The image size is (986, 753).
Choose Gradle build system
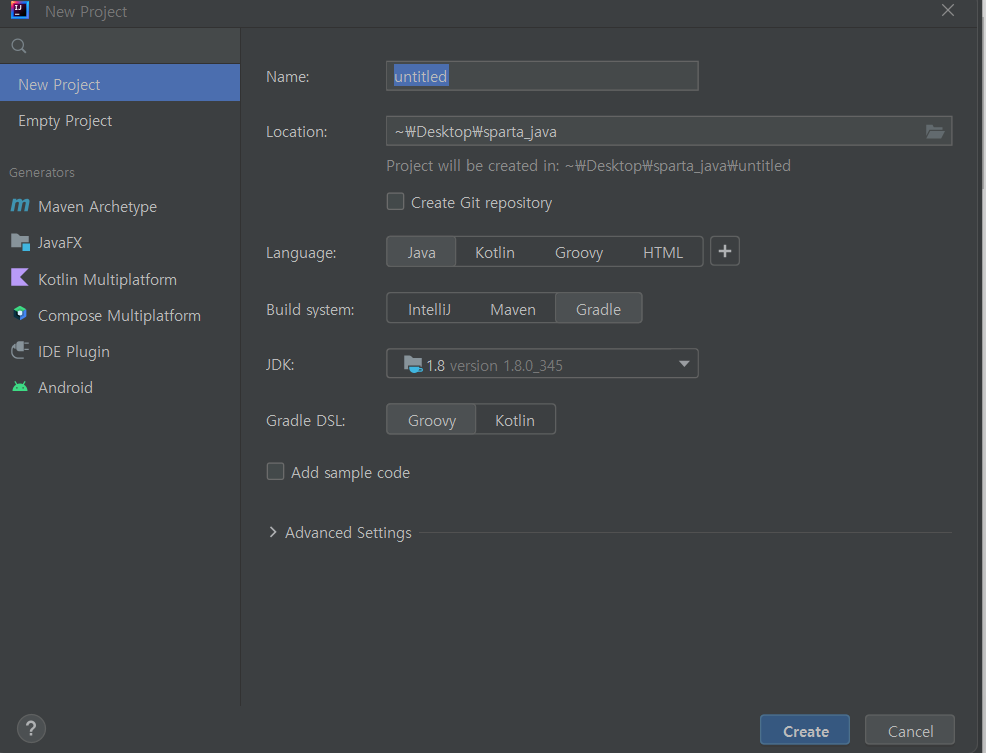click(598, 309)
